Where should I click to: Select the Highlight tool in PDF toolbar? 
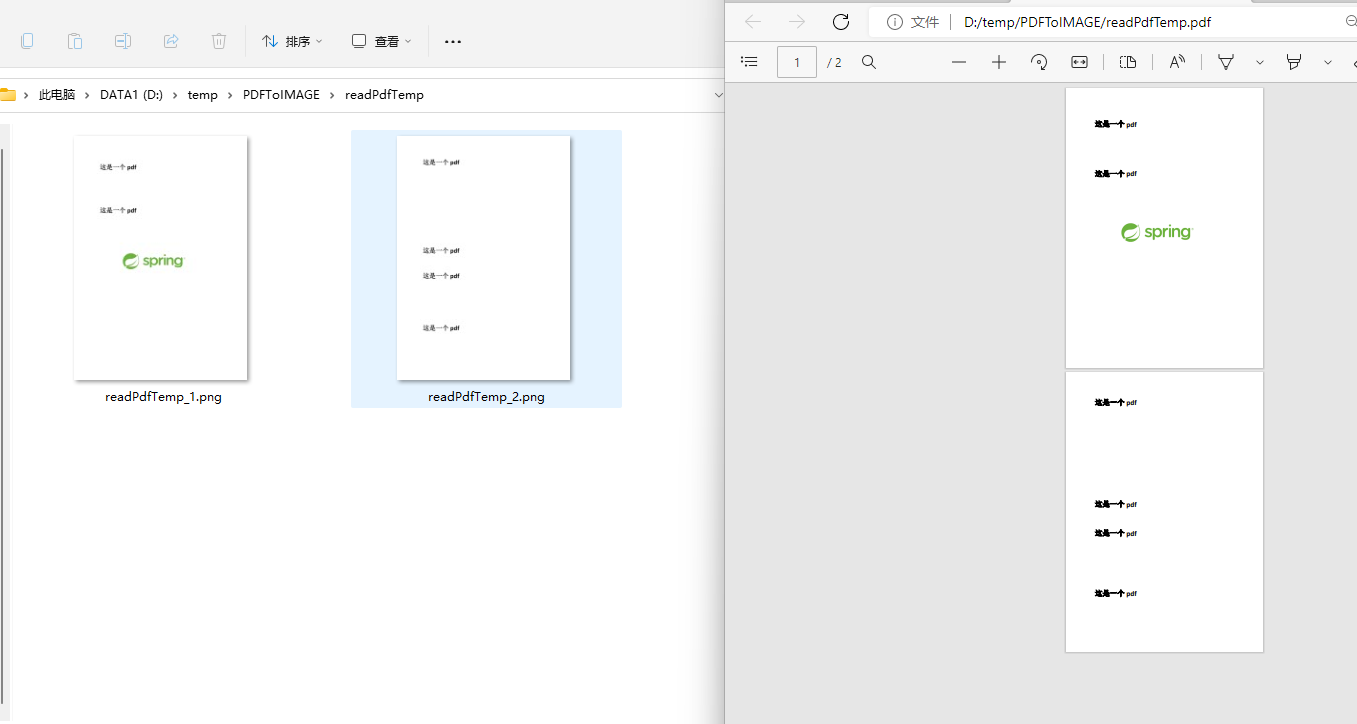coord(1294,62)
